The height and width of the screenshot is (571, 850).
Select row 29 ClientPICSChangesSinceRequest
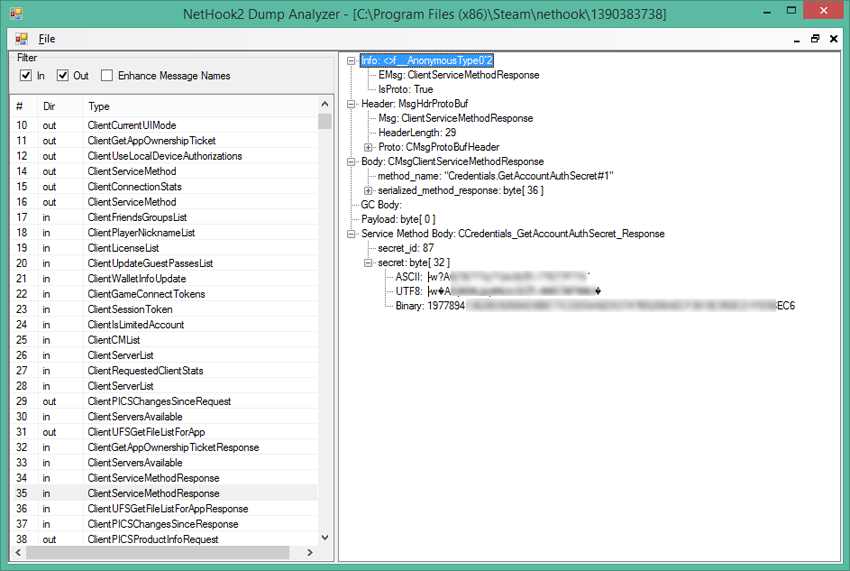point(164,401)
